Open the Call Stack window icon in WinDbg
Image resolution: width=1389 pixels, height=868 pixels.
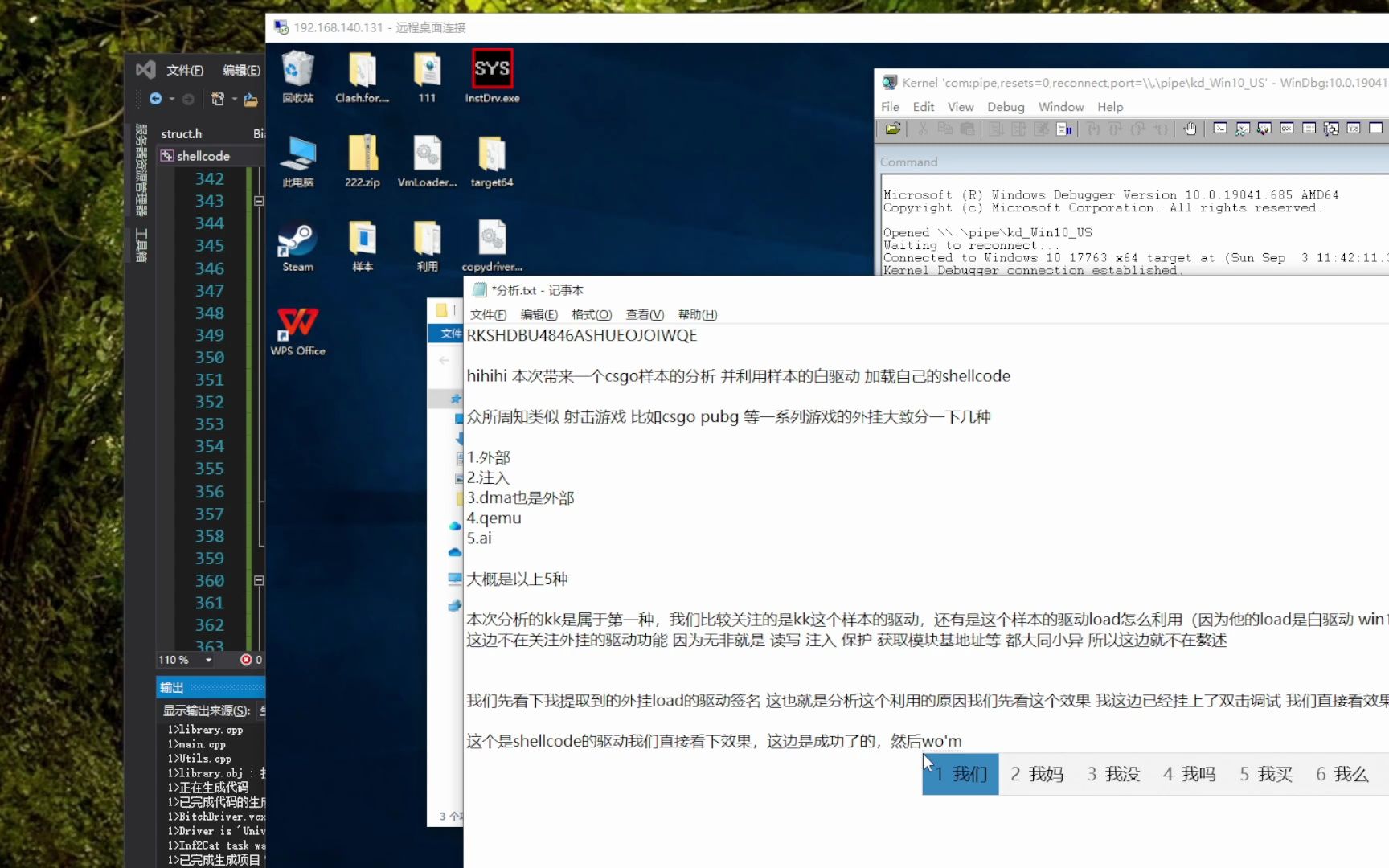tap(1331, 129)
